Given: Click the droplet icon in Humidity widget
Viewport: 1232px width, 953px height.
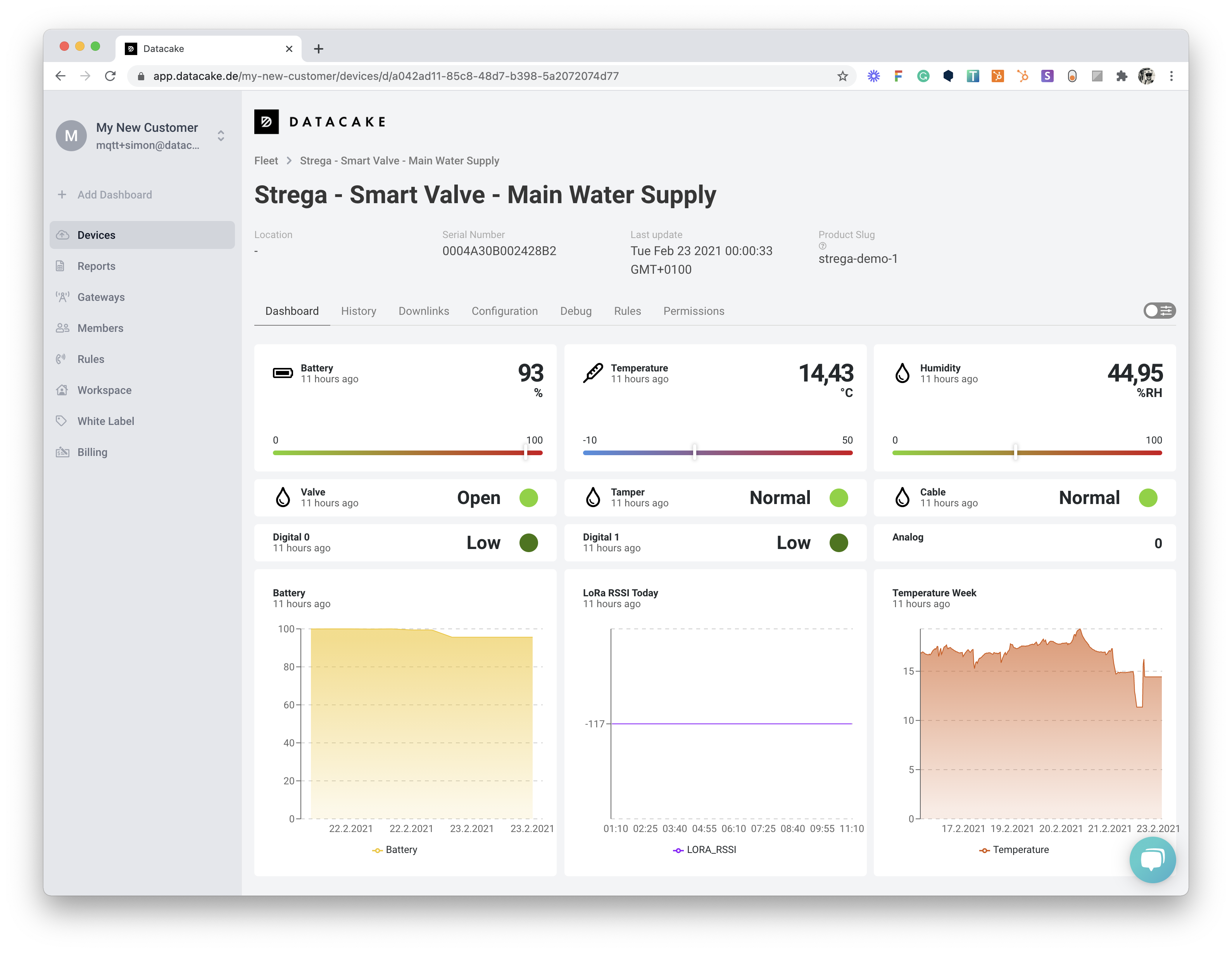Looking at the screenshot, I should 902,373.
